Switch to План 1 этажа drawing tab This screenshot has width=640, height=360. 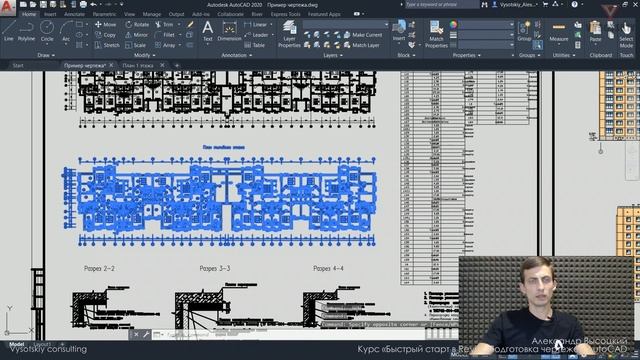pyautogui.click(x=138, y=65)
